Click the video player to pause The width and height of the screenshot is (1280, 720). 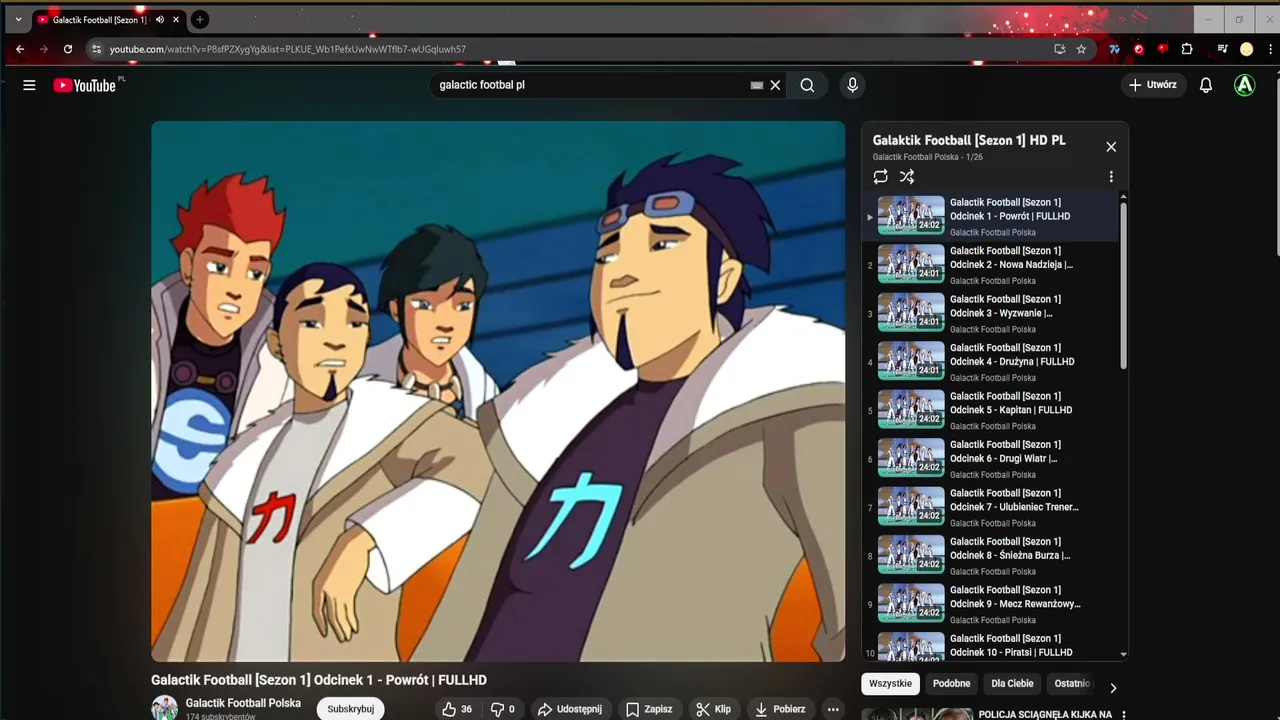[x=498, y=391]
